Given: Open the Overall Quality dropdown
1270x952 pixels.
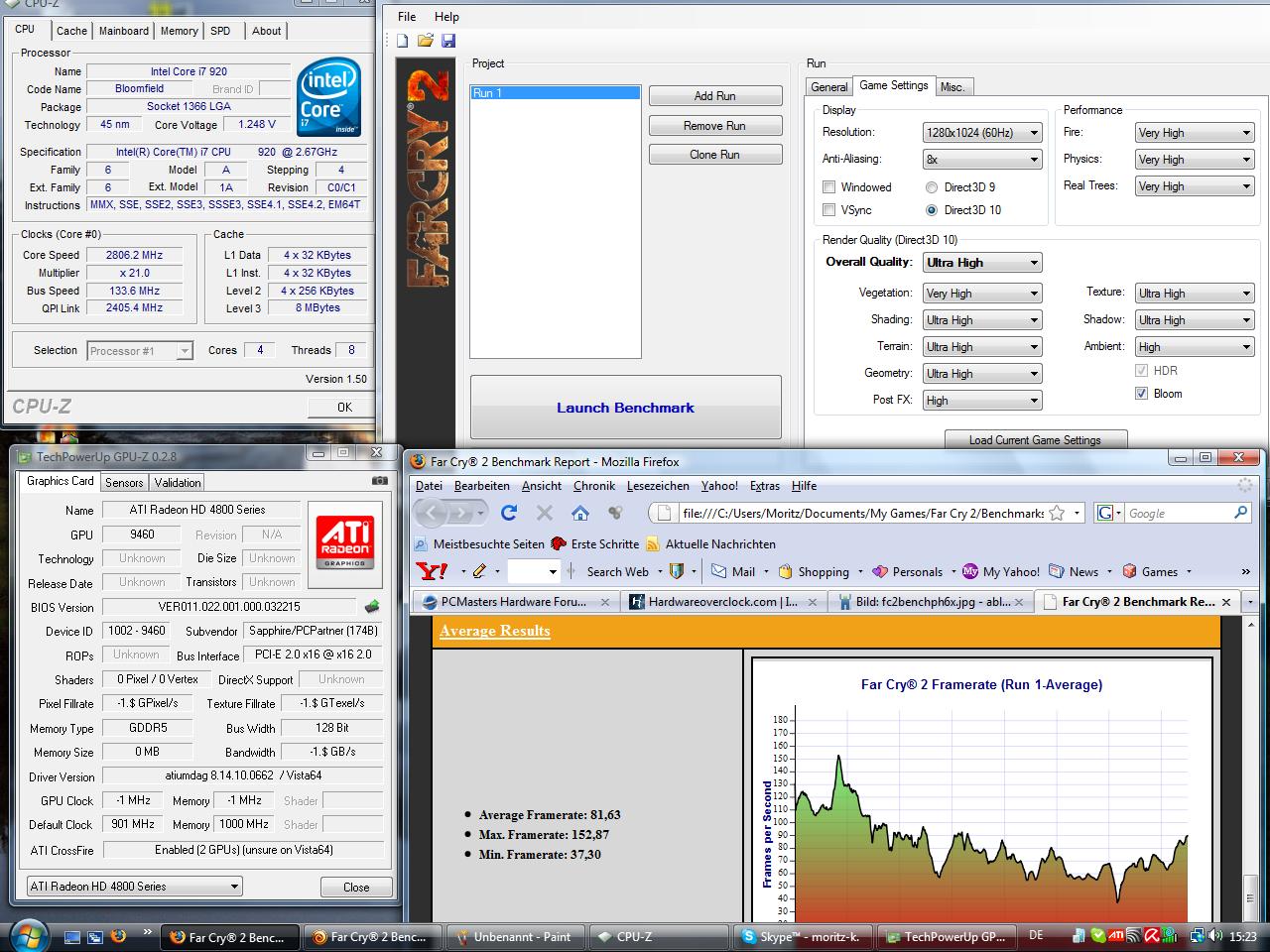Looking at the screenshot, I should tap(982, 263).
